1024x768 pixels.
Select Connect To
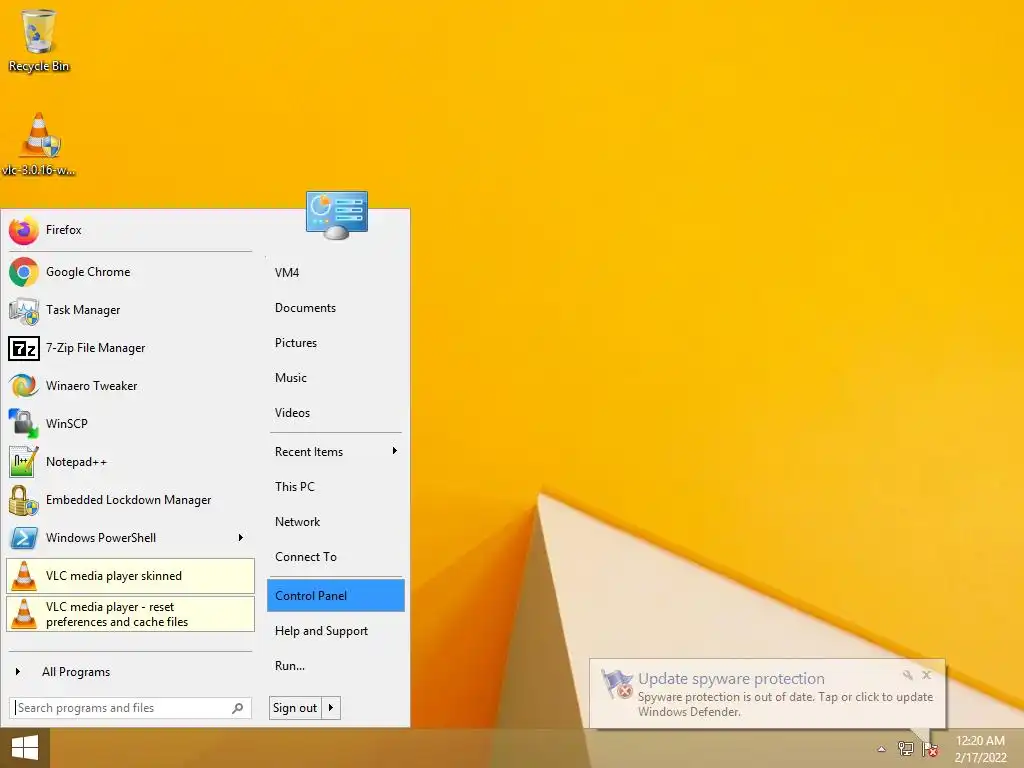[336, 556]
